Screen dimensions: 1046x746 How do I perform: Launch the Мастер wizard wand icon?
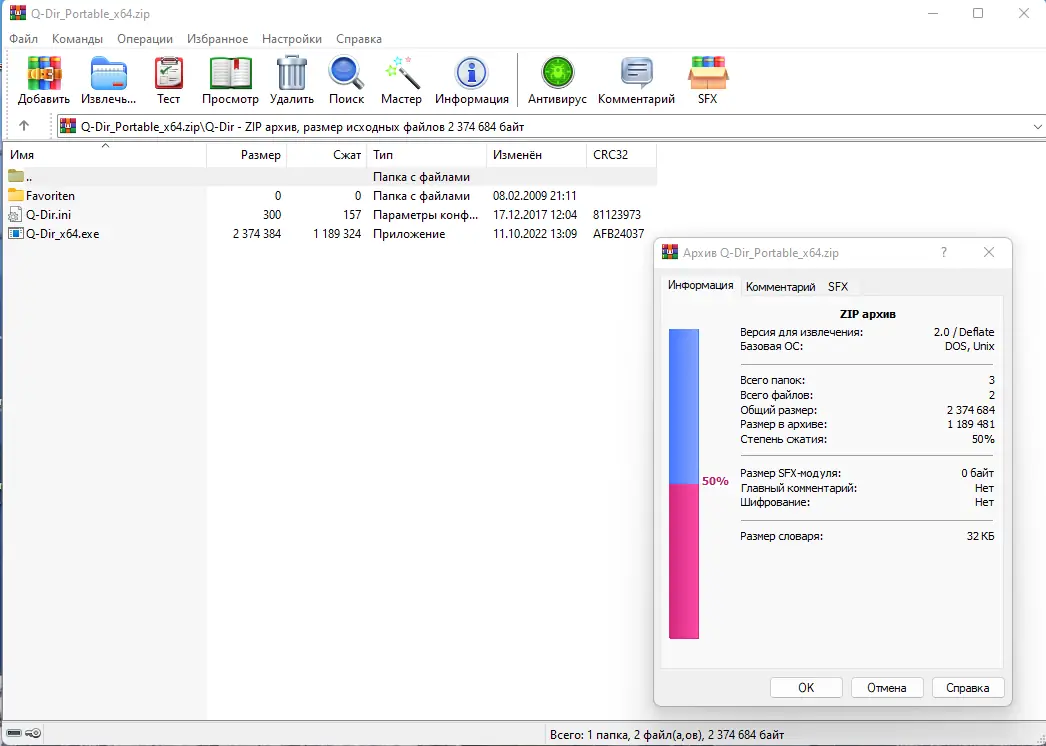tap(402, 73)
